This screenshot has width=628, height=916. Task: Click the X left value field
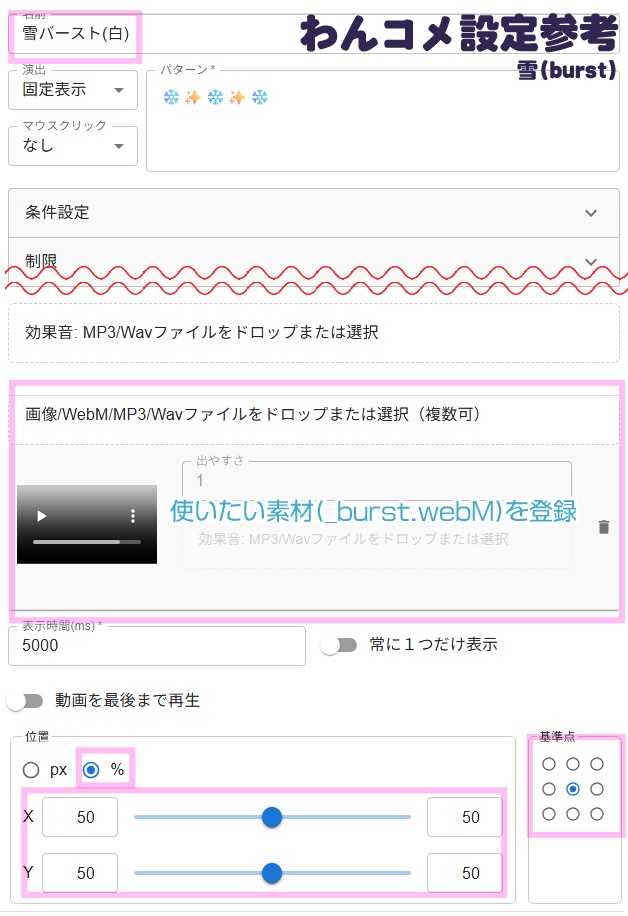pos(80,817)
